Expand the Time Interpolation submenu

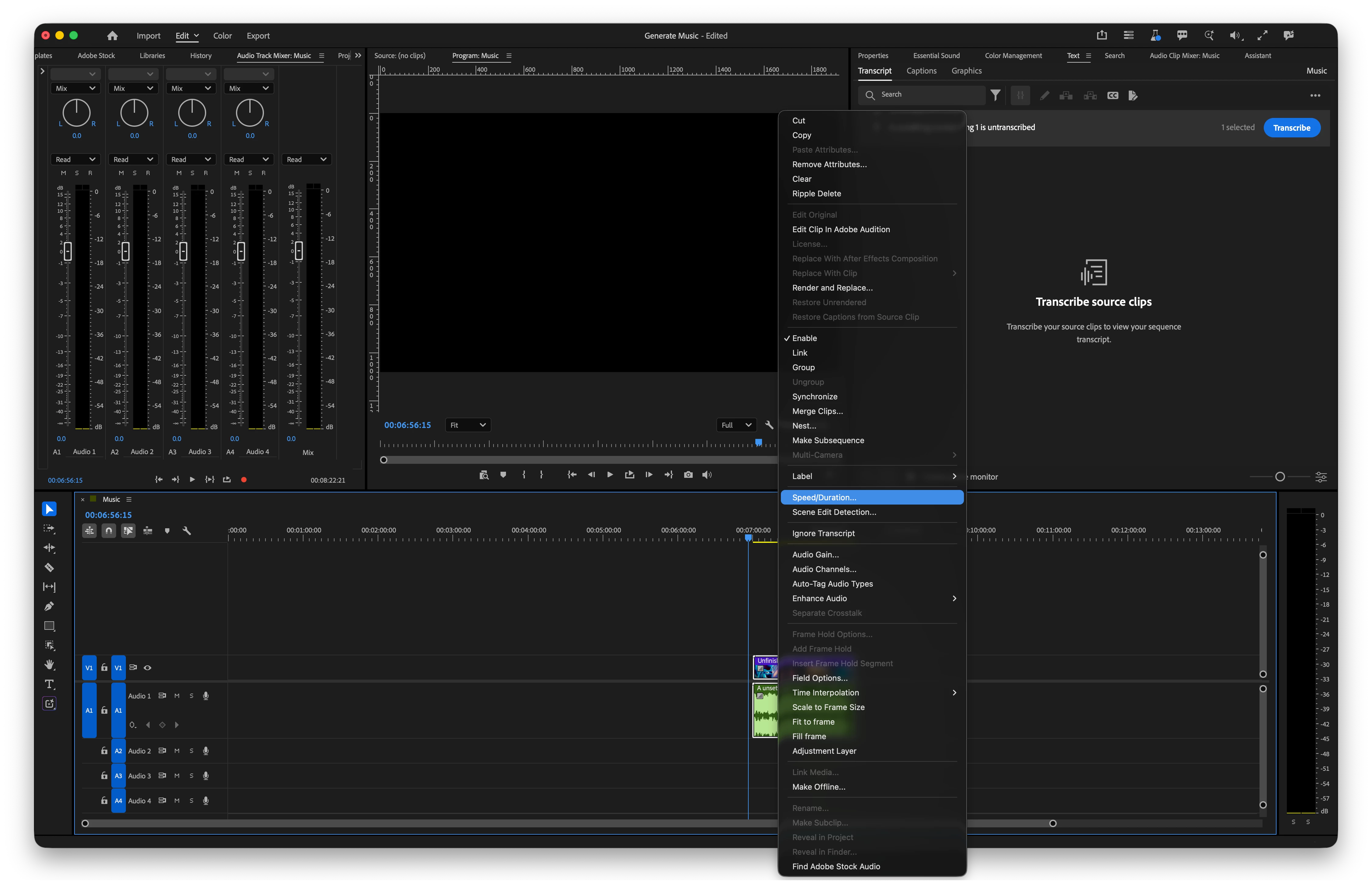[955, 692]
